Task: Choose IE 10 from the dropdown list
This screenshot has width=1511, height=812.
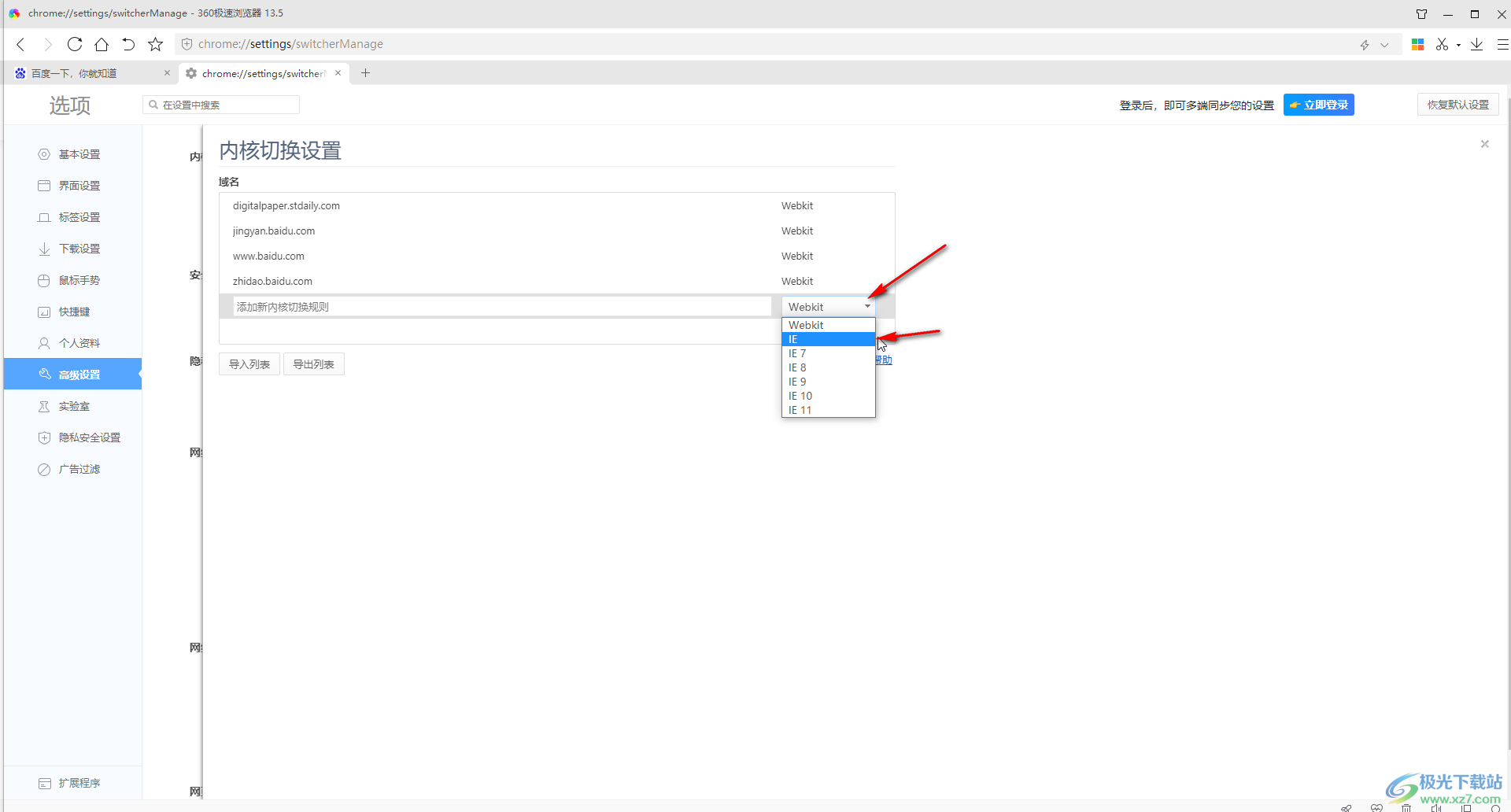Action: click(x=828, y=396)
